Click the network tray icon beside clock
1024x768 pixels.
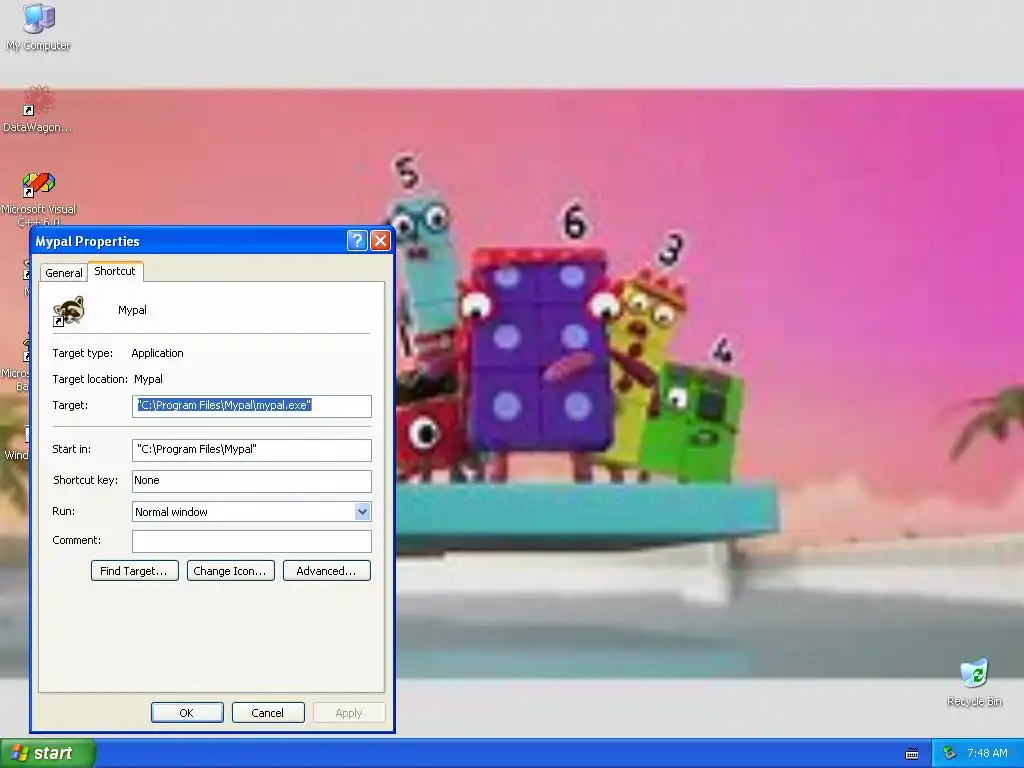[x=949, y=754]
